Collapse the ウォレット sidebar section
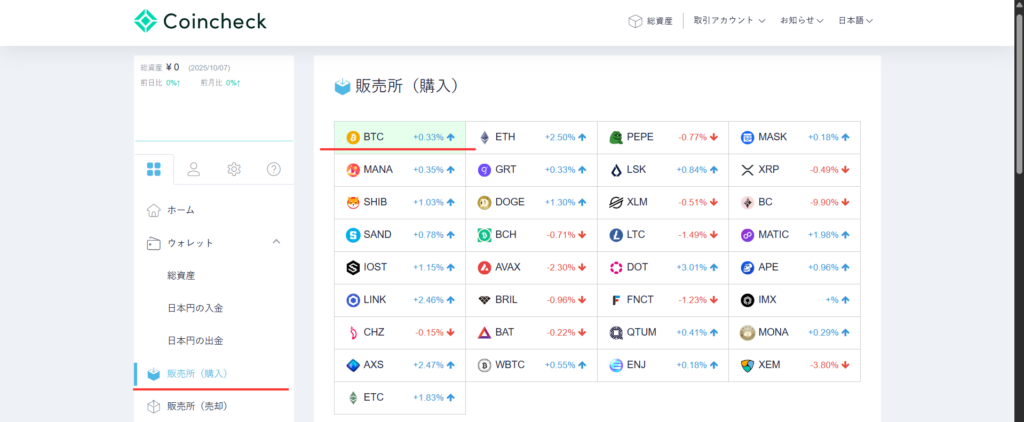 click(x=276, y=242)
